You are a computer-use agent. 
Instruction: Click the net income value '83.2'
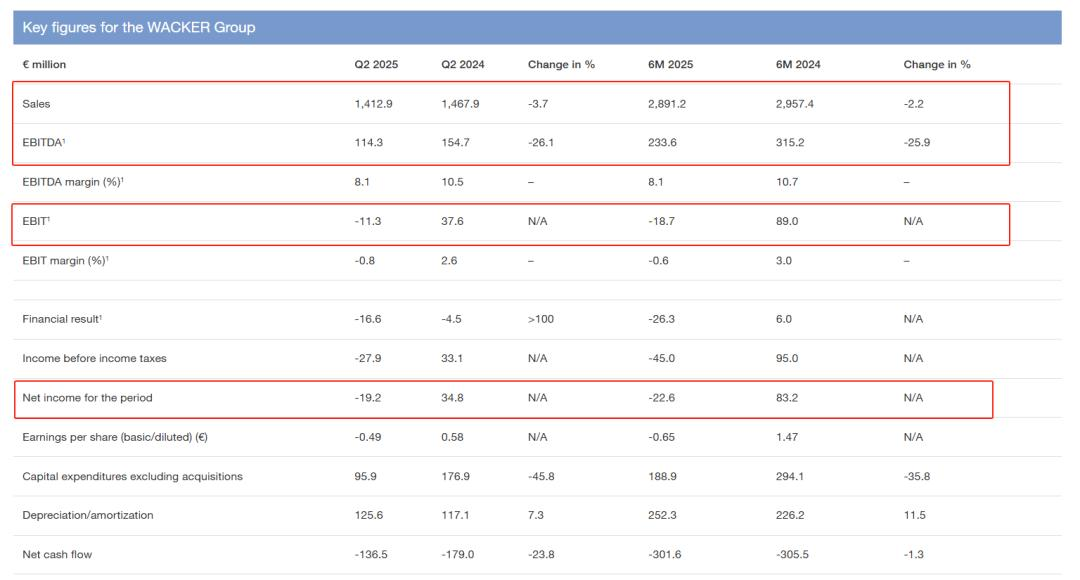pyautogui.click(x=787, y=397)
